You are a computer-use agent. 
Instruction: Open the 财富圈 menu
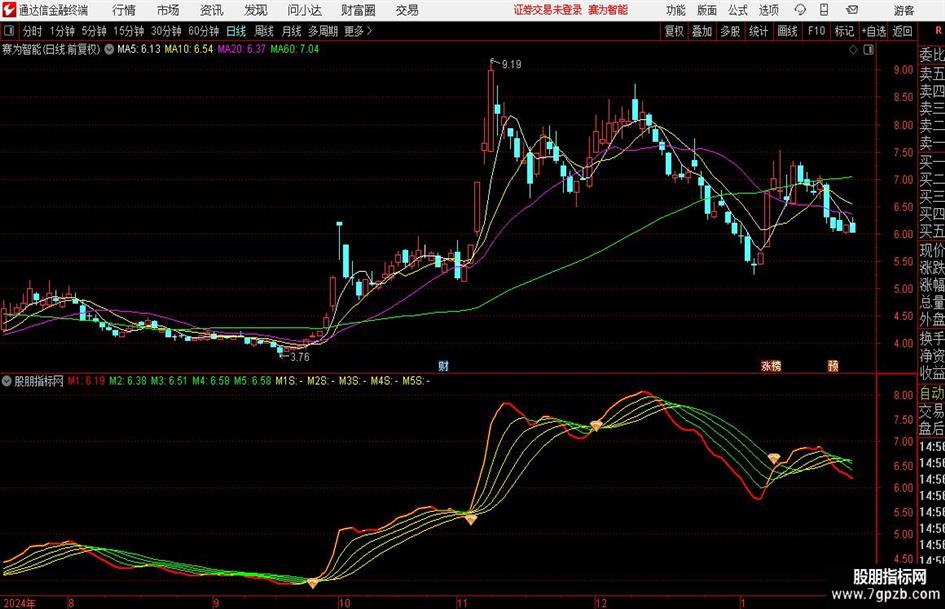click(x=358, y=10)
